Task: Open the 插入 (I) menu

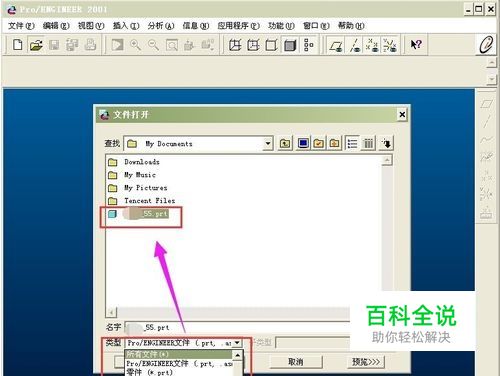Action: pos(126,26)
